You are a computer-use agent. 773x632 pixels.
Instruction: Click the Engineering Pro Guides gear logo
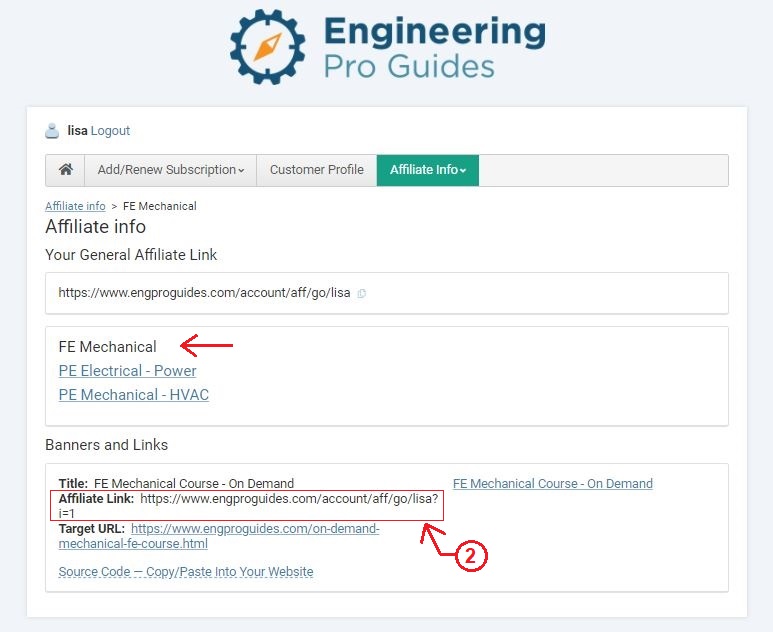point(267,47)
